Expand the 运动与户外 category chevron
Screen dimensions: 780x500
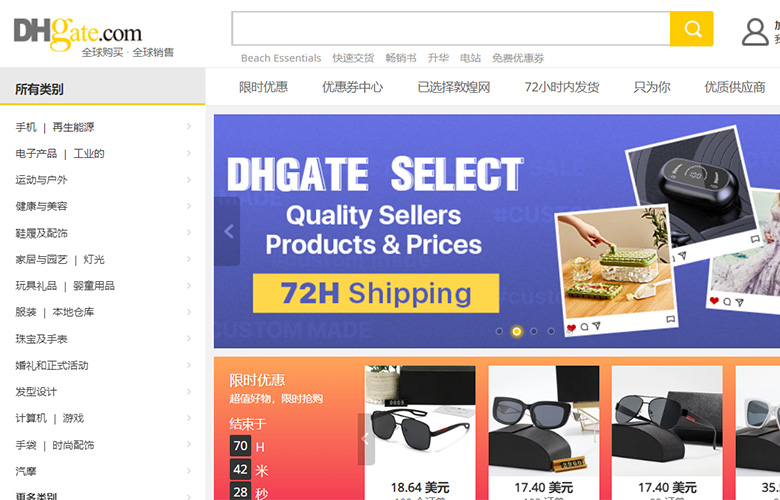(189, 180)
